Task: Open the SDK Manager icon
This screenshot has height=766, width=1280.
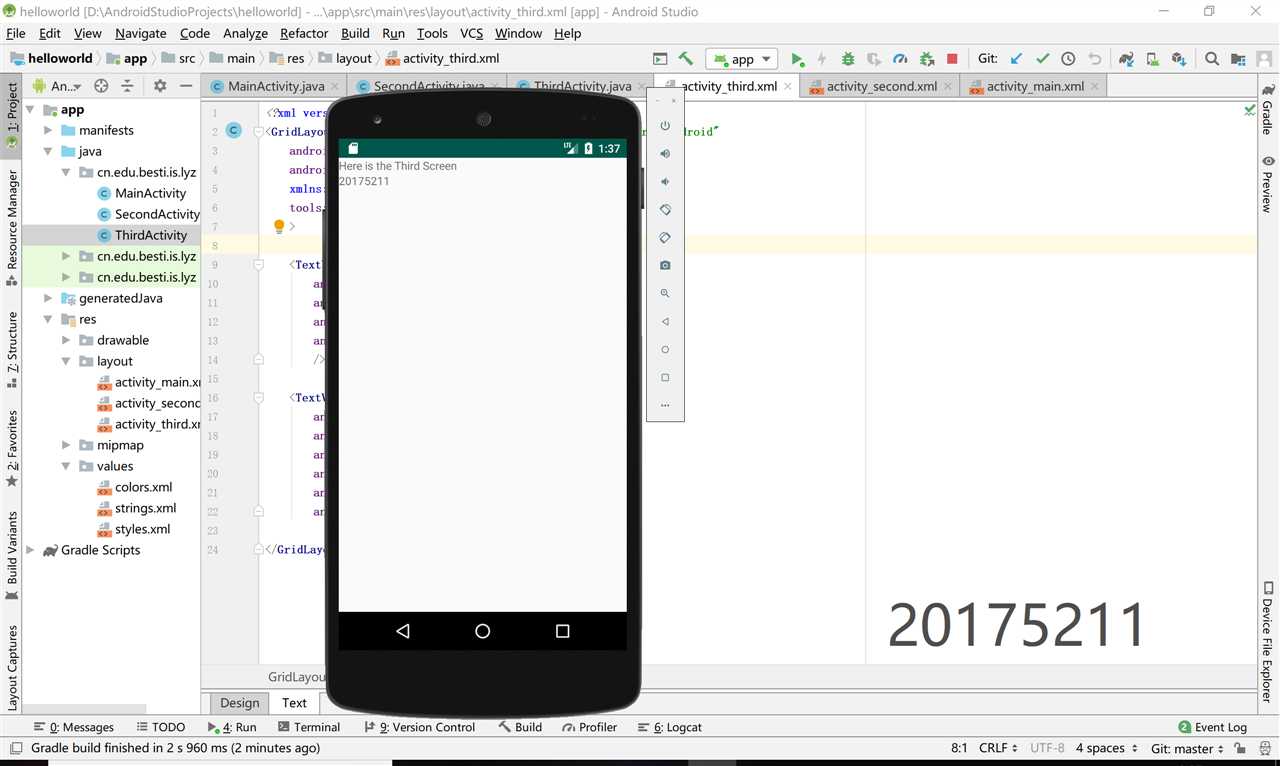Action: [1179, 59]
